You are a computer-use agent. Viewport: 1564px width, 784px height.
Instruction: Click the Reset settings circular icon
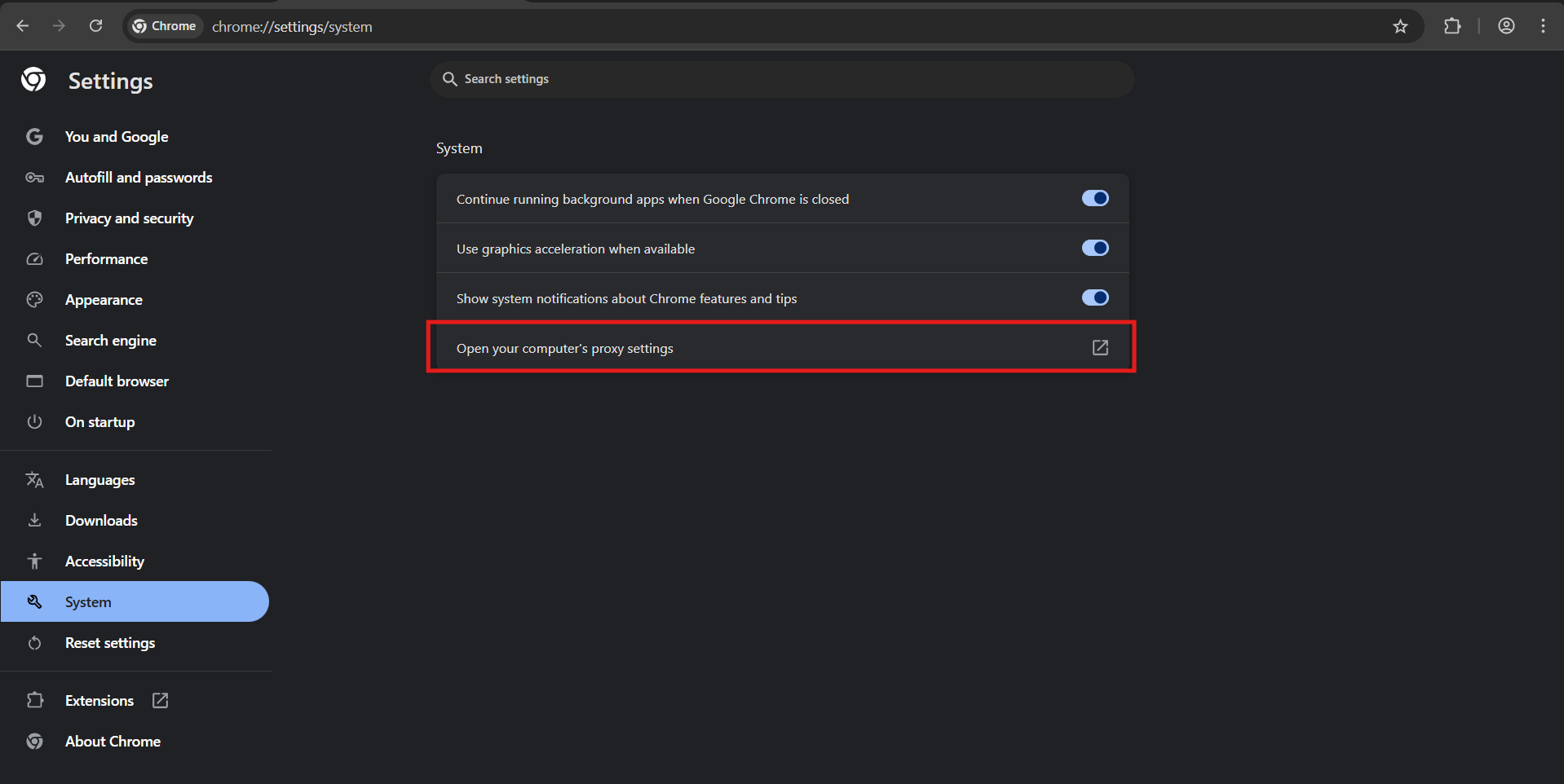point(34,643)
